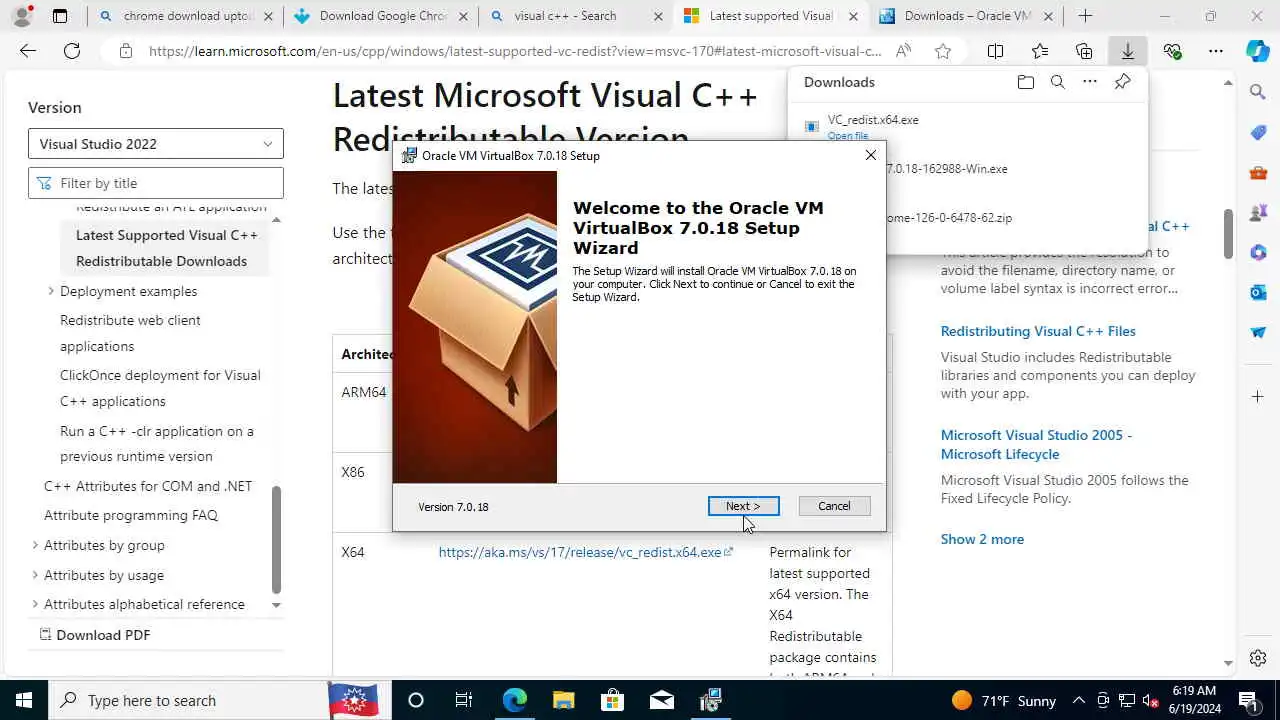The width and height of the screenshot is (1280, 720).
Task: Add a sidebar app with plus icon
Action: point(1258,397)
